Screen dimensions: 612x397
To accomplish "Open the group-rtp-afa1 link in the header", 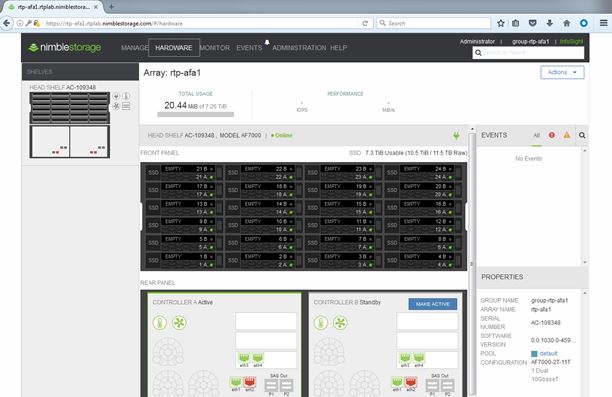I will 530,41.
